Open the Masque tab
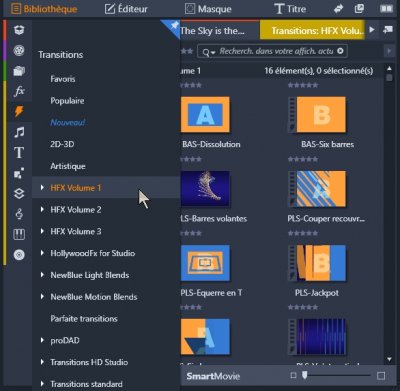The height and width of the screenshot is (391, 400). 208,9
